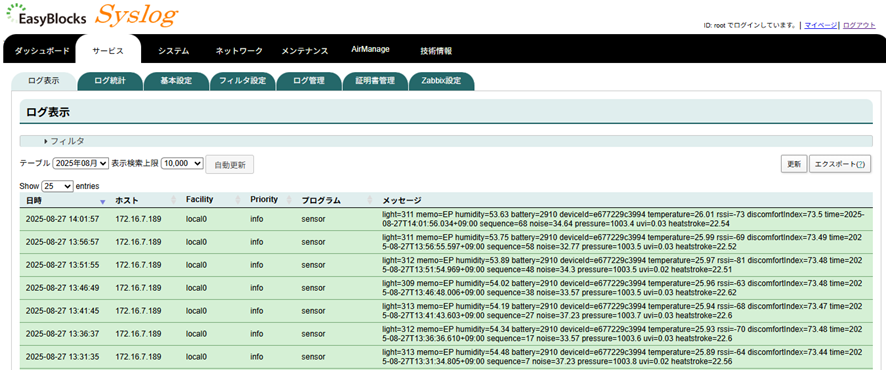Open the 技術情報 menu
This screenshot has width=886, height=370.
tap(436, 51)
